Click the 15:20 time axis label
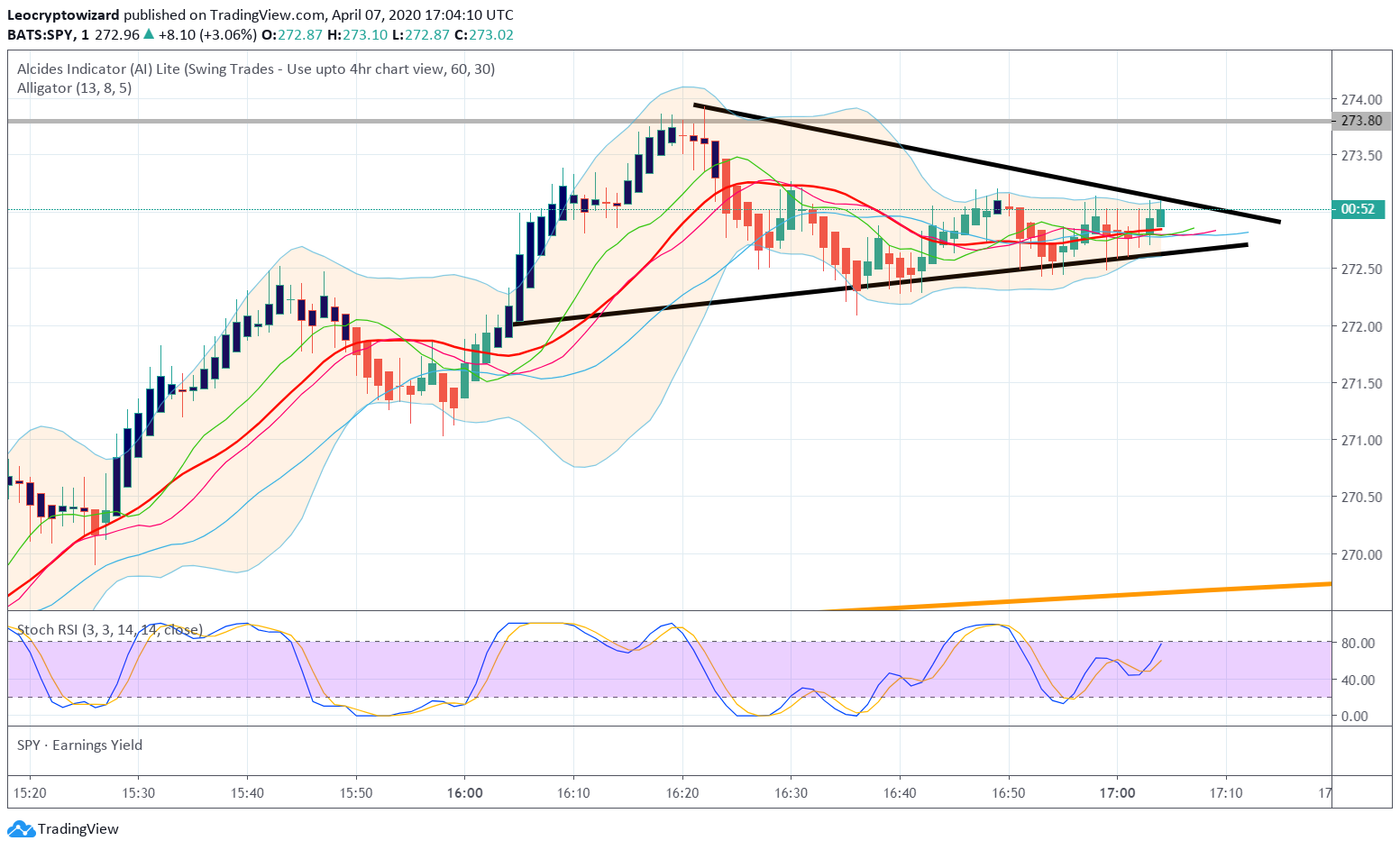Screen dimensions: 1400x850 tap(30, 793)
